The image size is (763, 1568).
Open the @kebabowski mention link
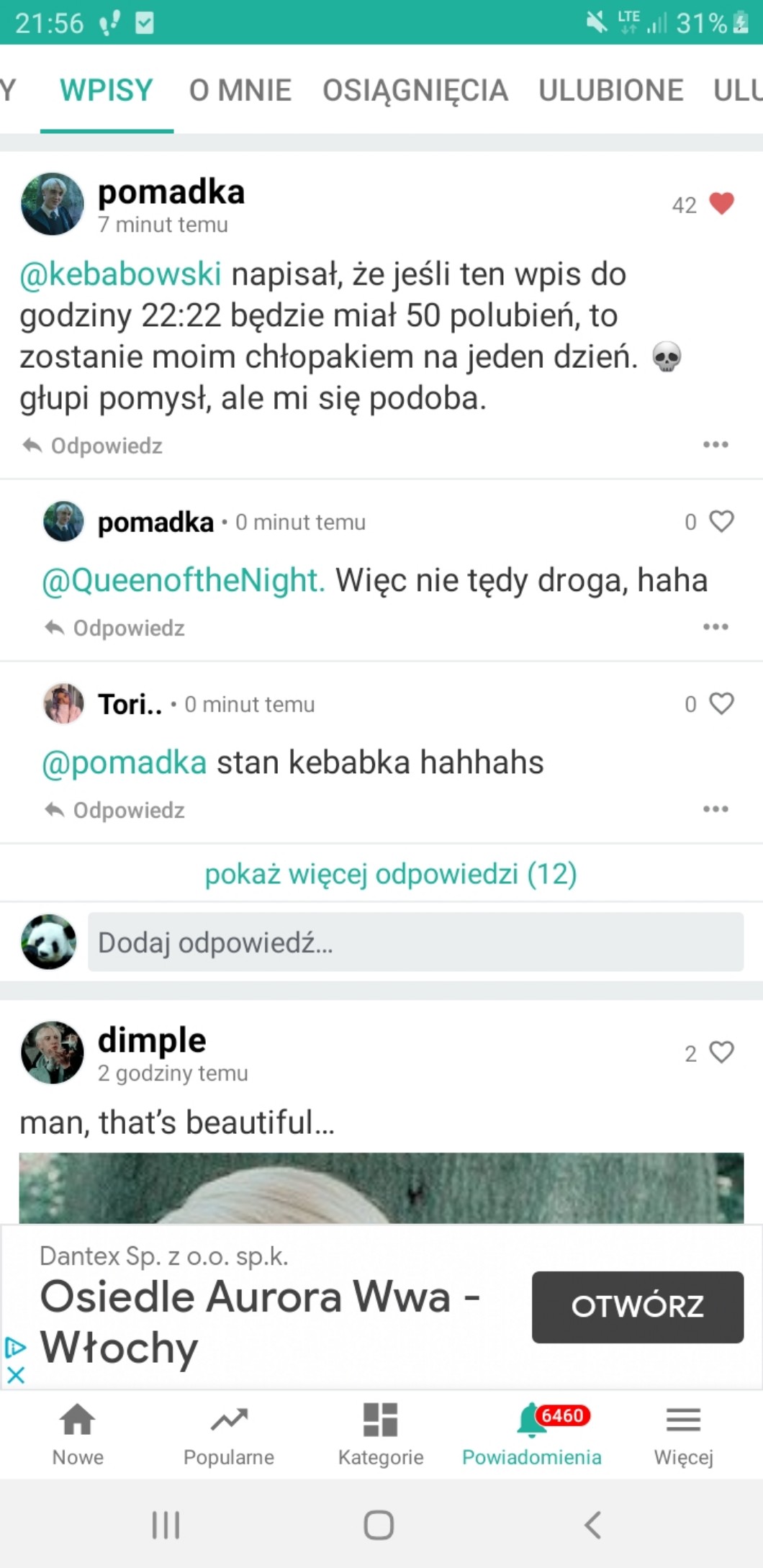[120, 274]
